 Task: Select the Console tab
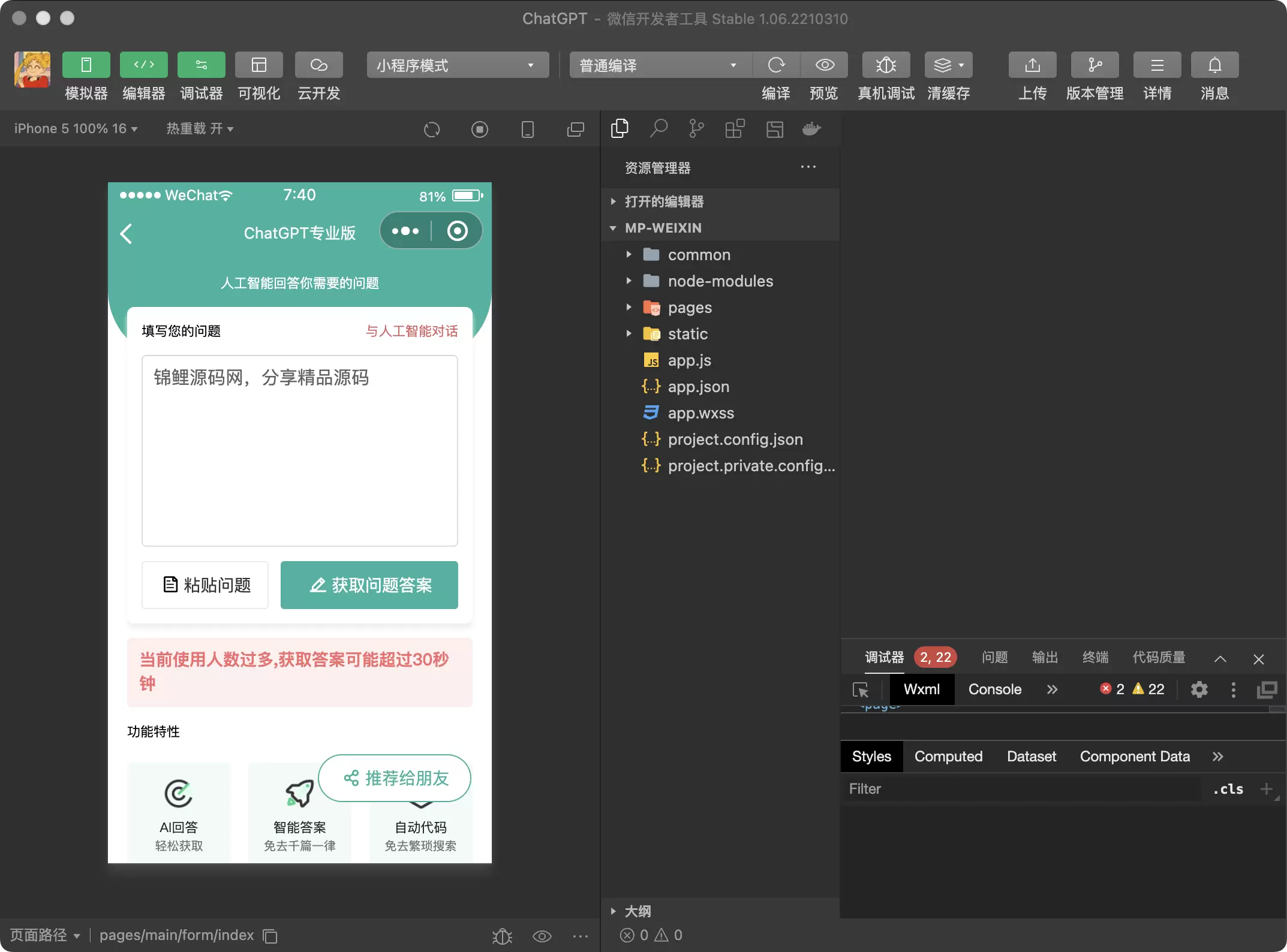point(995,689)
